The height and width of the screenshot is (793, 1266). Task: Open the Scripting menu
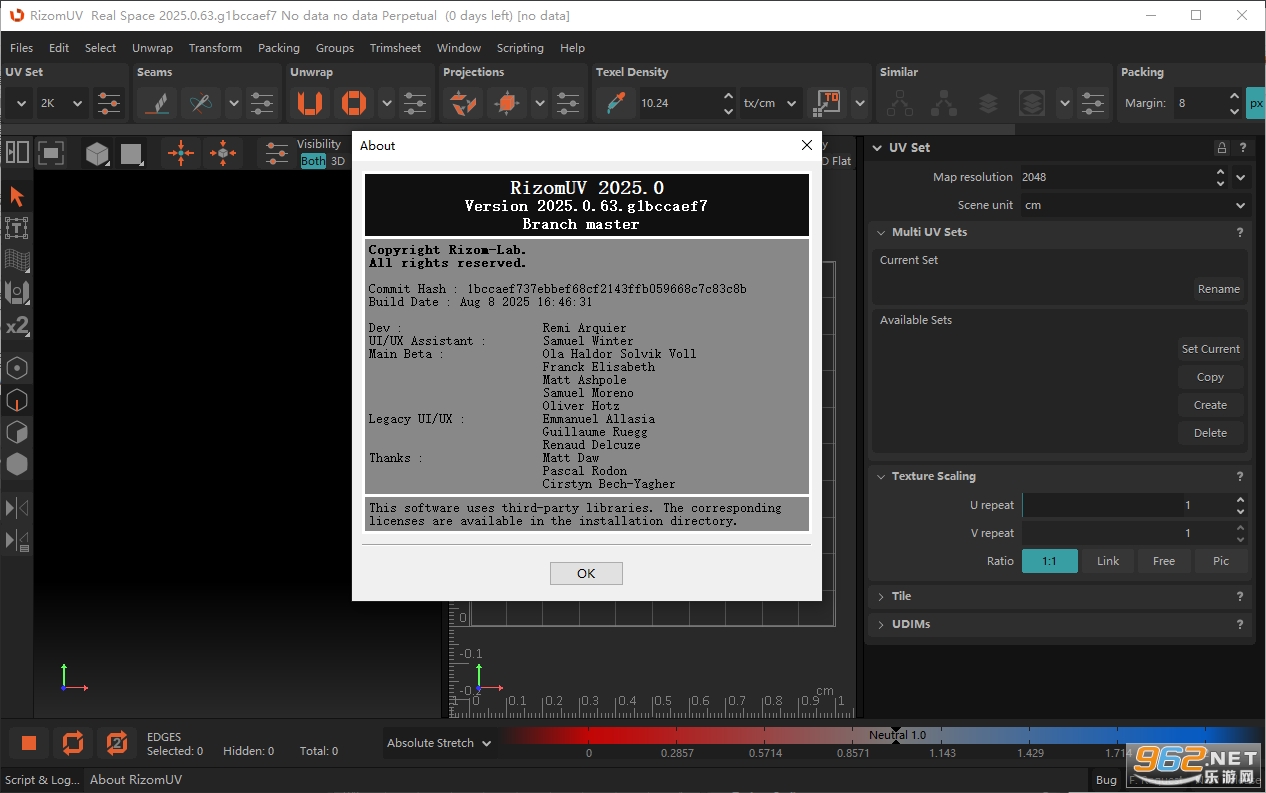tap(520, 48)
